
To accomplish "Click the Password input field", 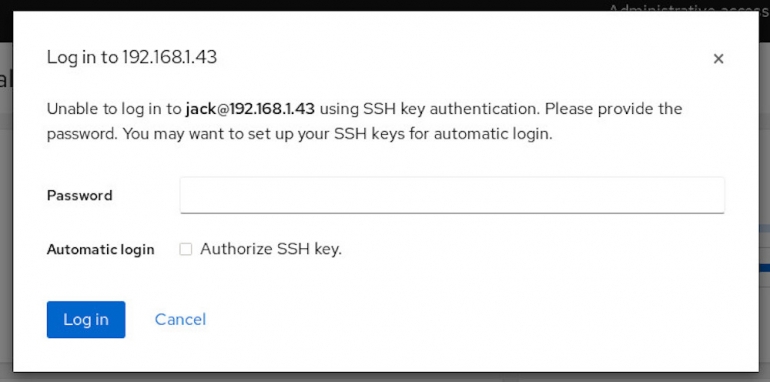I will (452, 195).
